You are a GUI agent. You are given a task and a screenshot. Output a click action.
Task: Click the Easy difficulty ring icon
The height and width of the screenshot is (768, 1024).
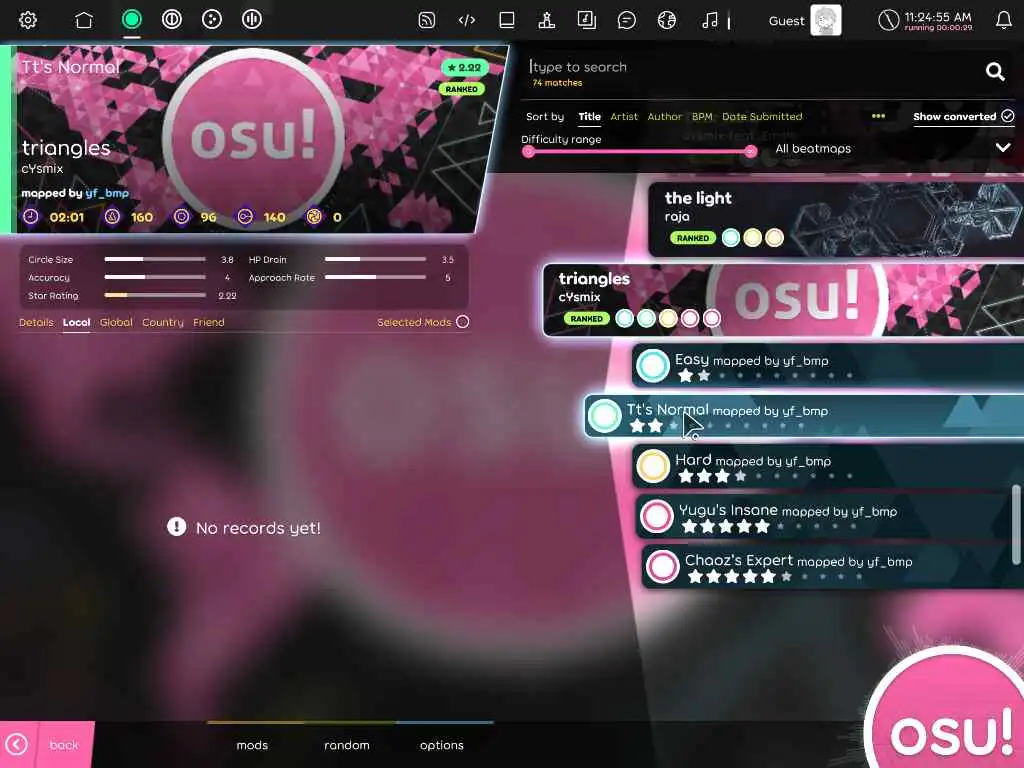(653, 366)
